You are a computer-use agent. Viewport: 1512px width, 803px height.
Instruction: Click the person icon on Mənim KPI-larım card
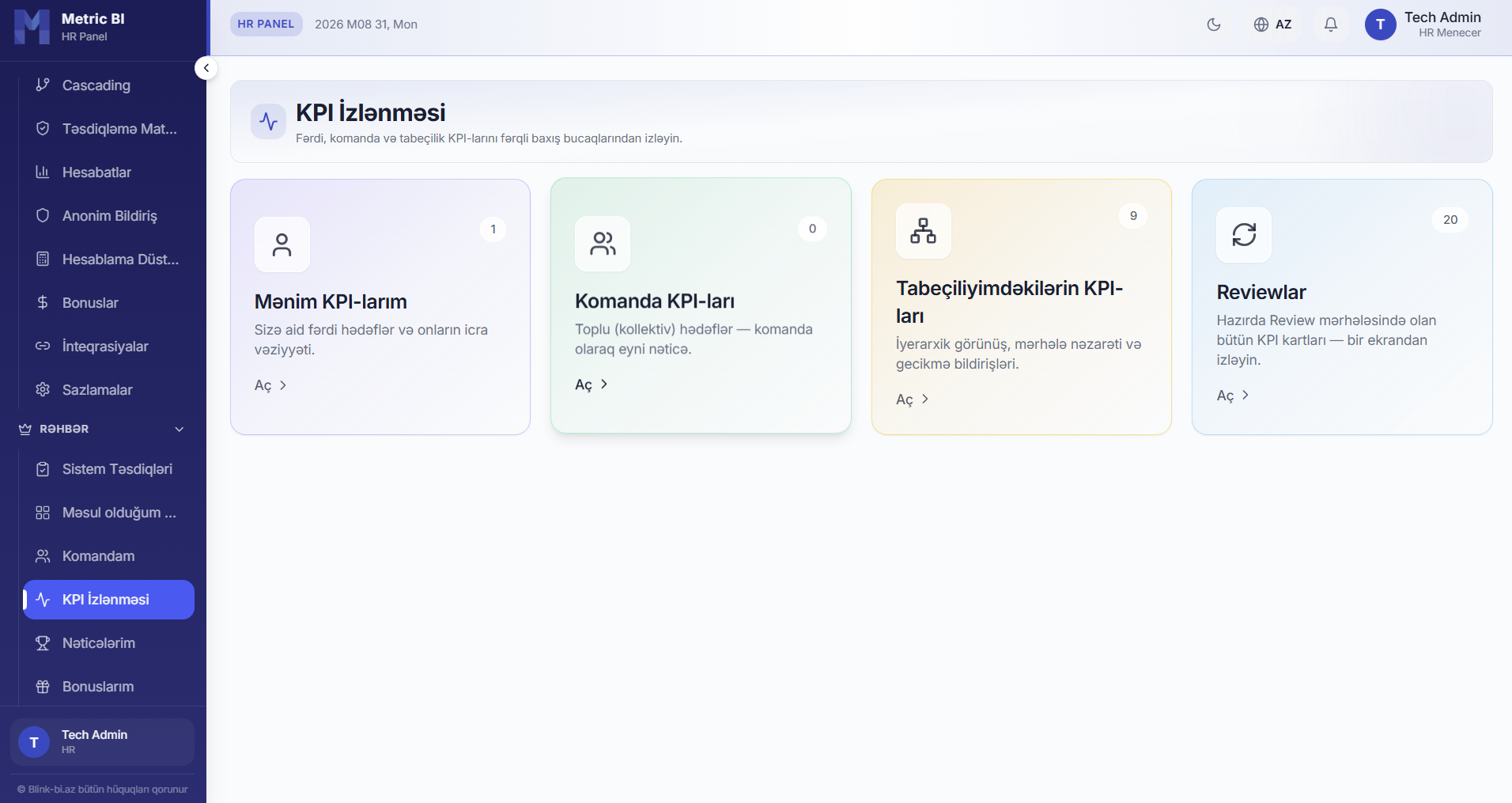[x=282, y=244]
